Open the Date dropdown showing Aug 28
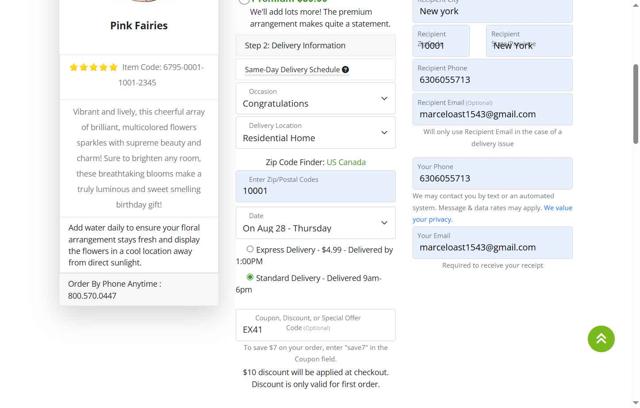Image resolution: width=640 pixels, height=408 pixels. pyautogui.click(x=316, y=223)
